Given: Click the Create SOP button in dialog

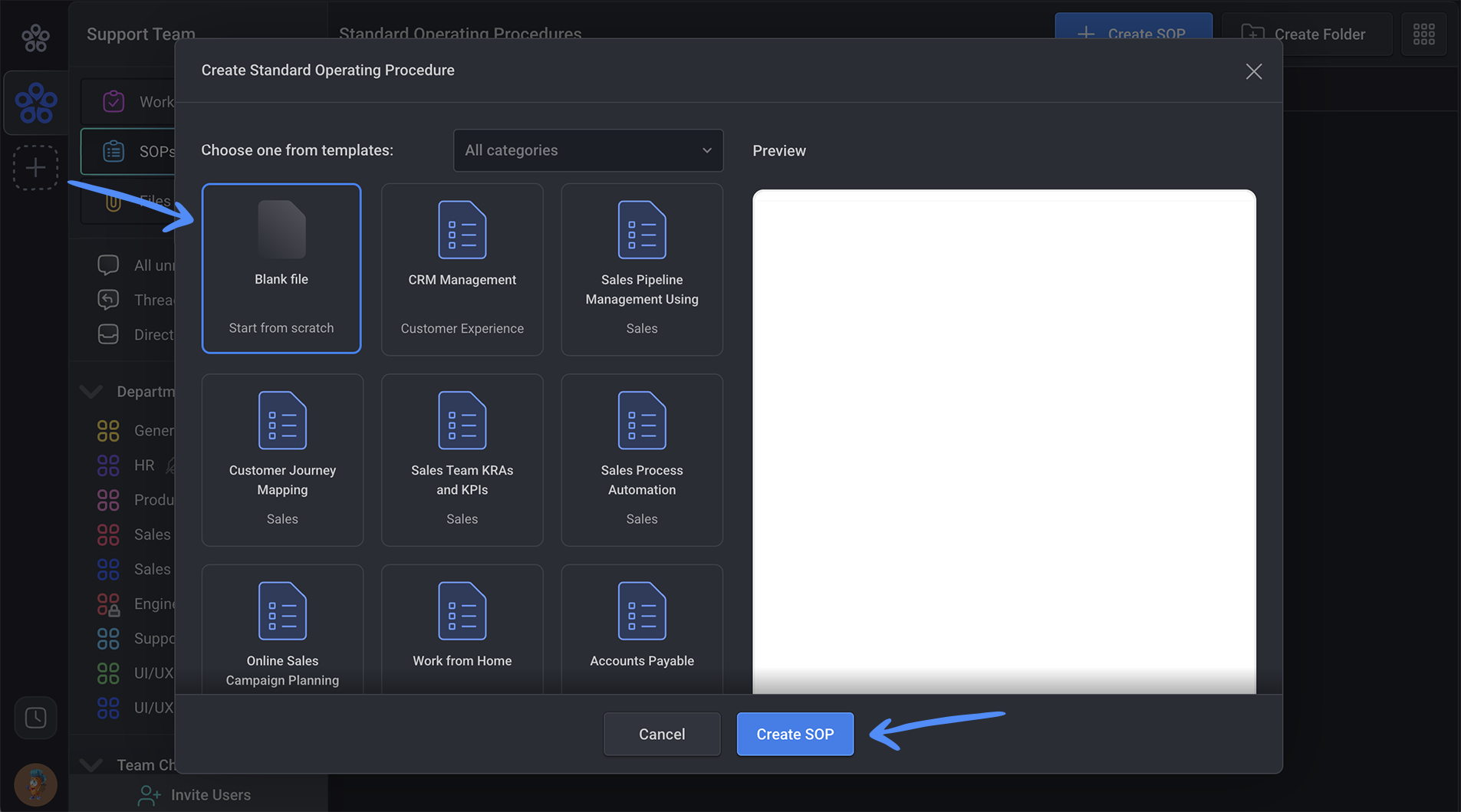Looking at the screenshot, I should tap(795, 734).
